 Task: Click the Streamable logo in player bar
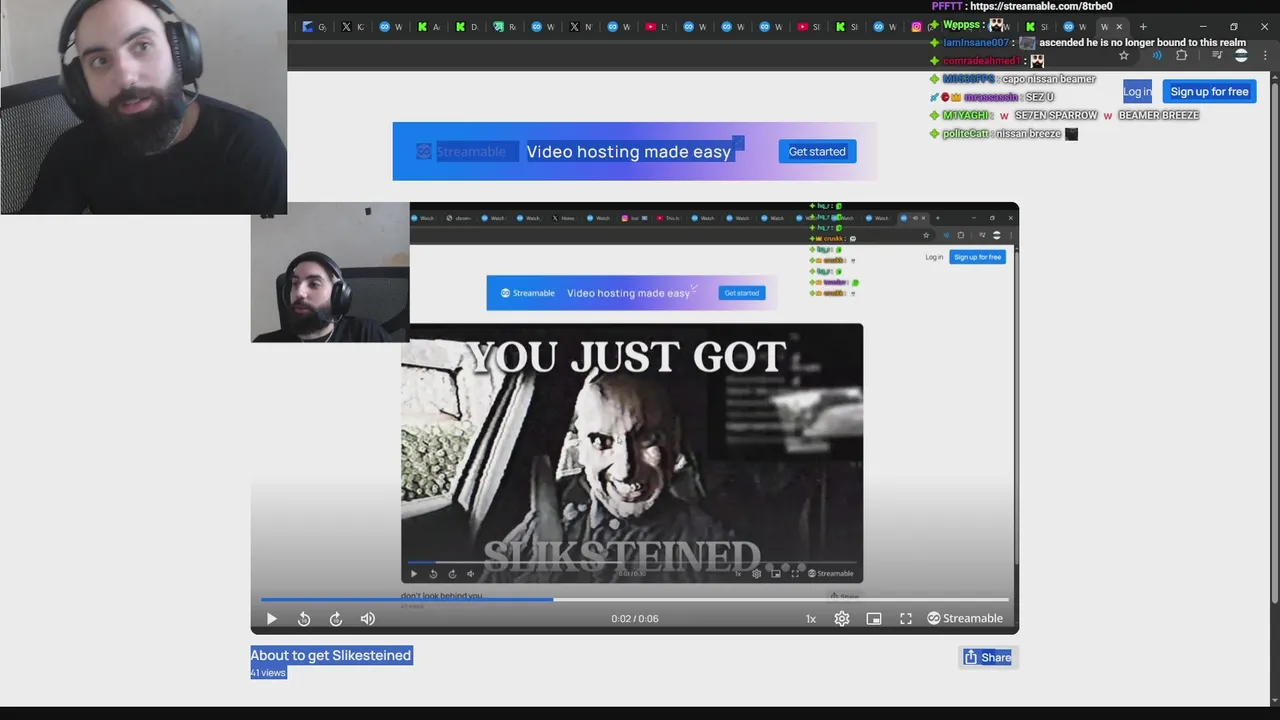965,619
